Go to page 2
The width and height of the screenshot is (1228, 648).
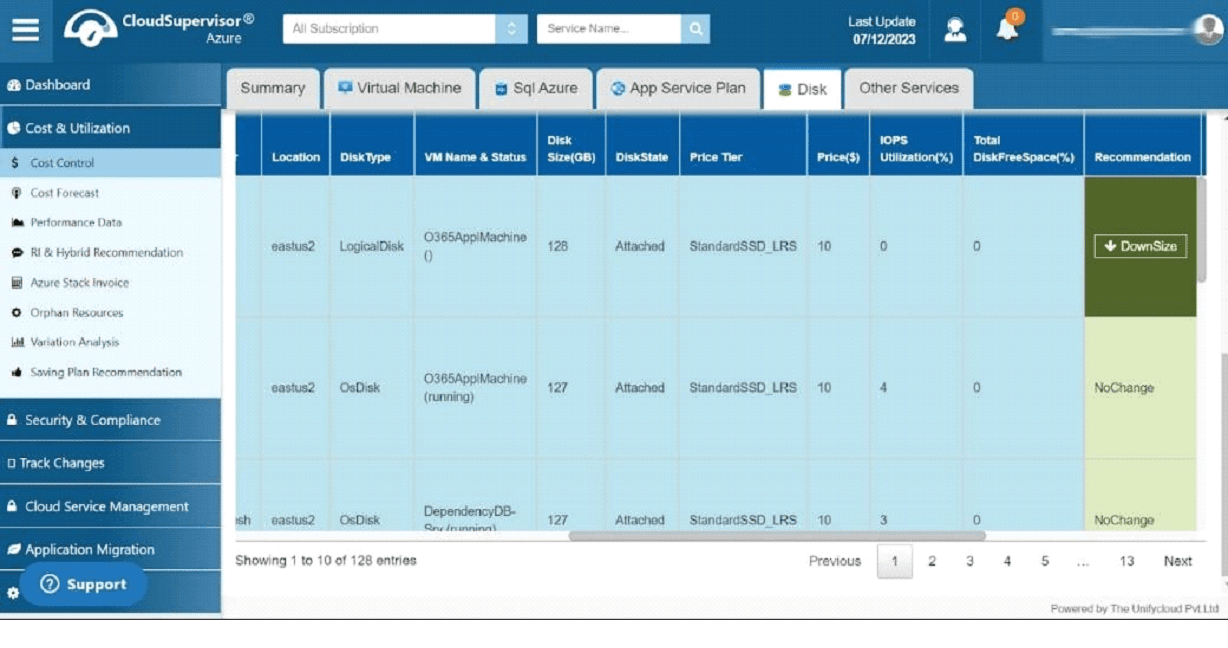[932, 561]
